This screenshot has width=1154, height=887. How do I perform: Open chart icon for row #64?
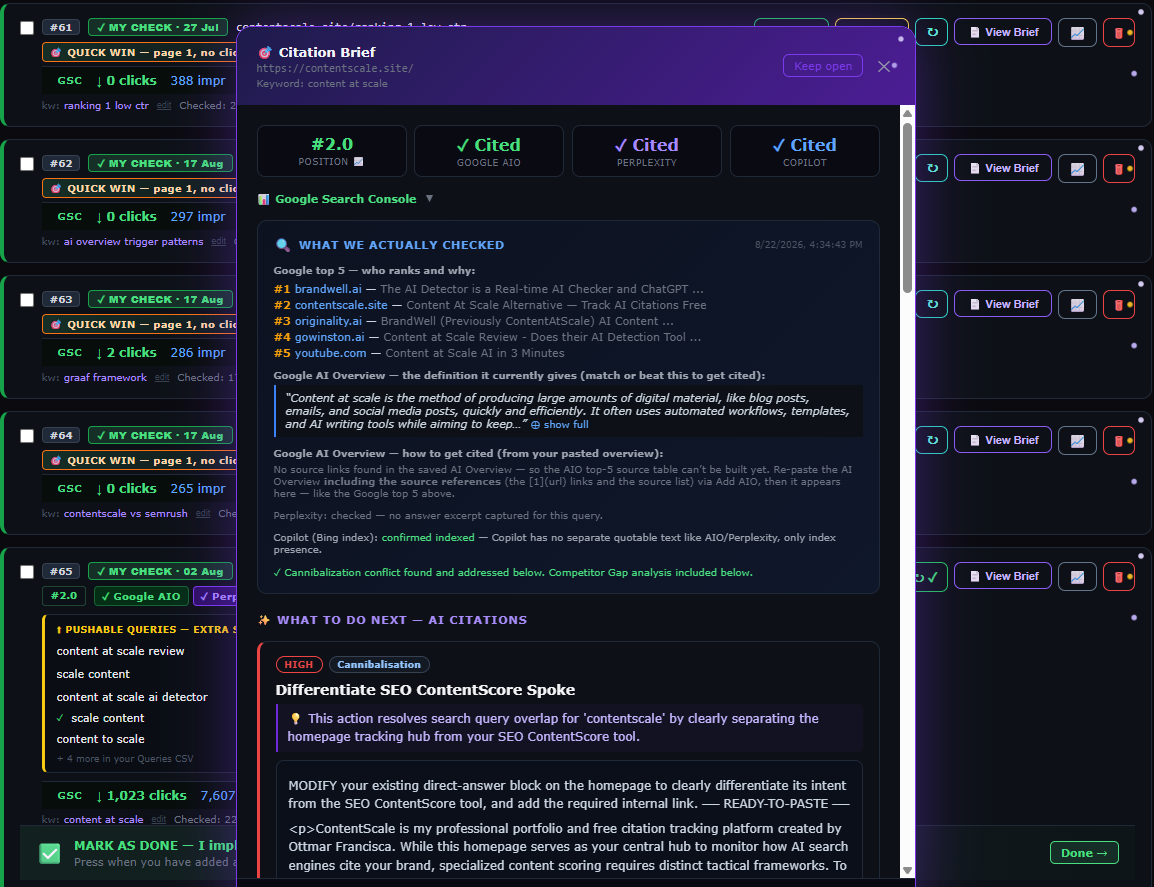point(1077,440)
